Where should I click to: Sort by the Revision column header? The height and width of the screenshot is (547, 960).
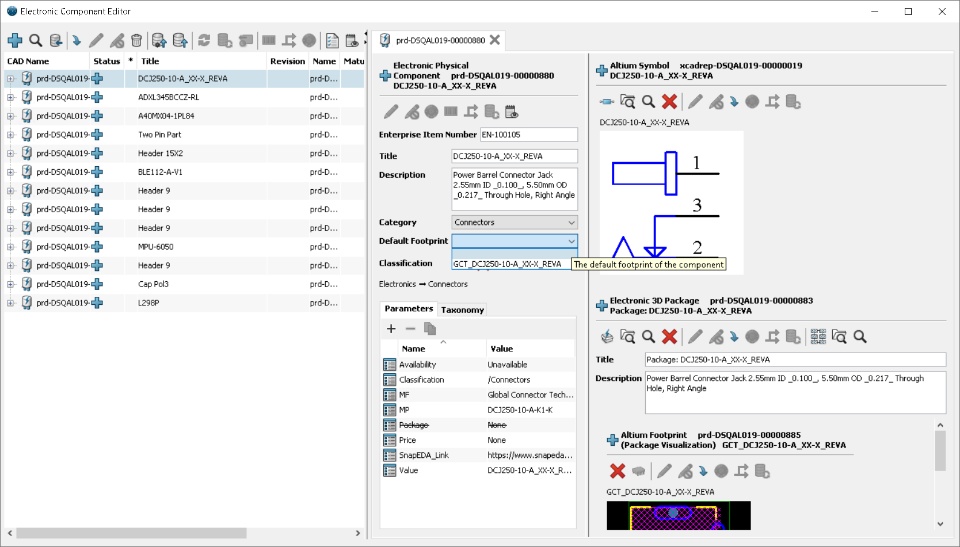287,61
